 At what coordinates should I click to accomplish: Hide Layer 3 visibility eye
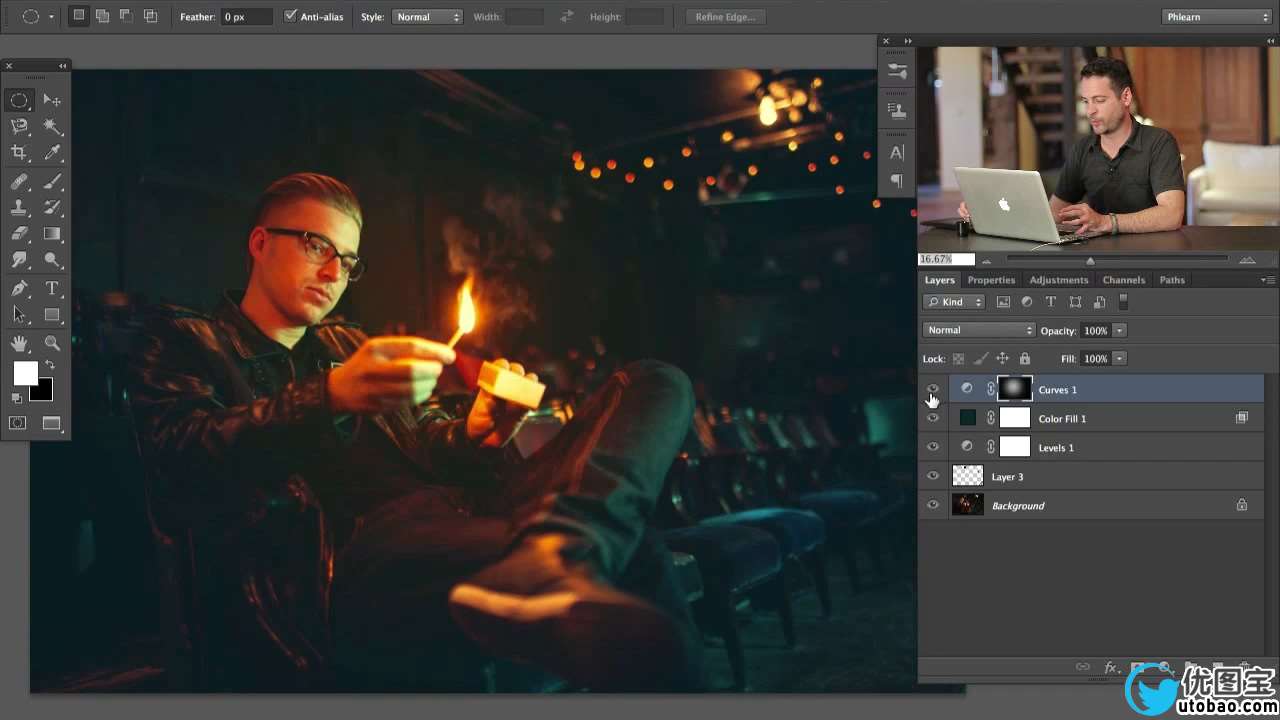click(x=933, y=476)
